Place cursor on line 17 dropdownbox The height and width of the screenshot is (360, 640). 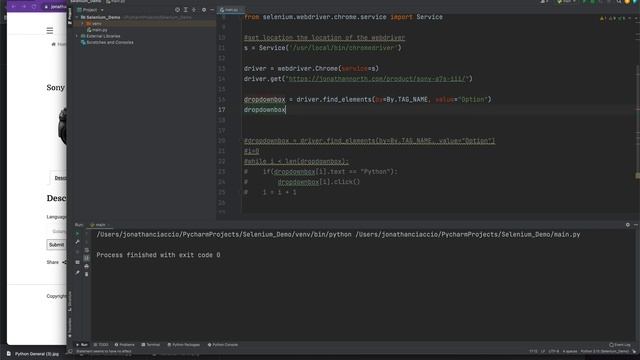pyautogui.click(x=264, y=110)
